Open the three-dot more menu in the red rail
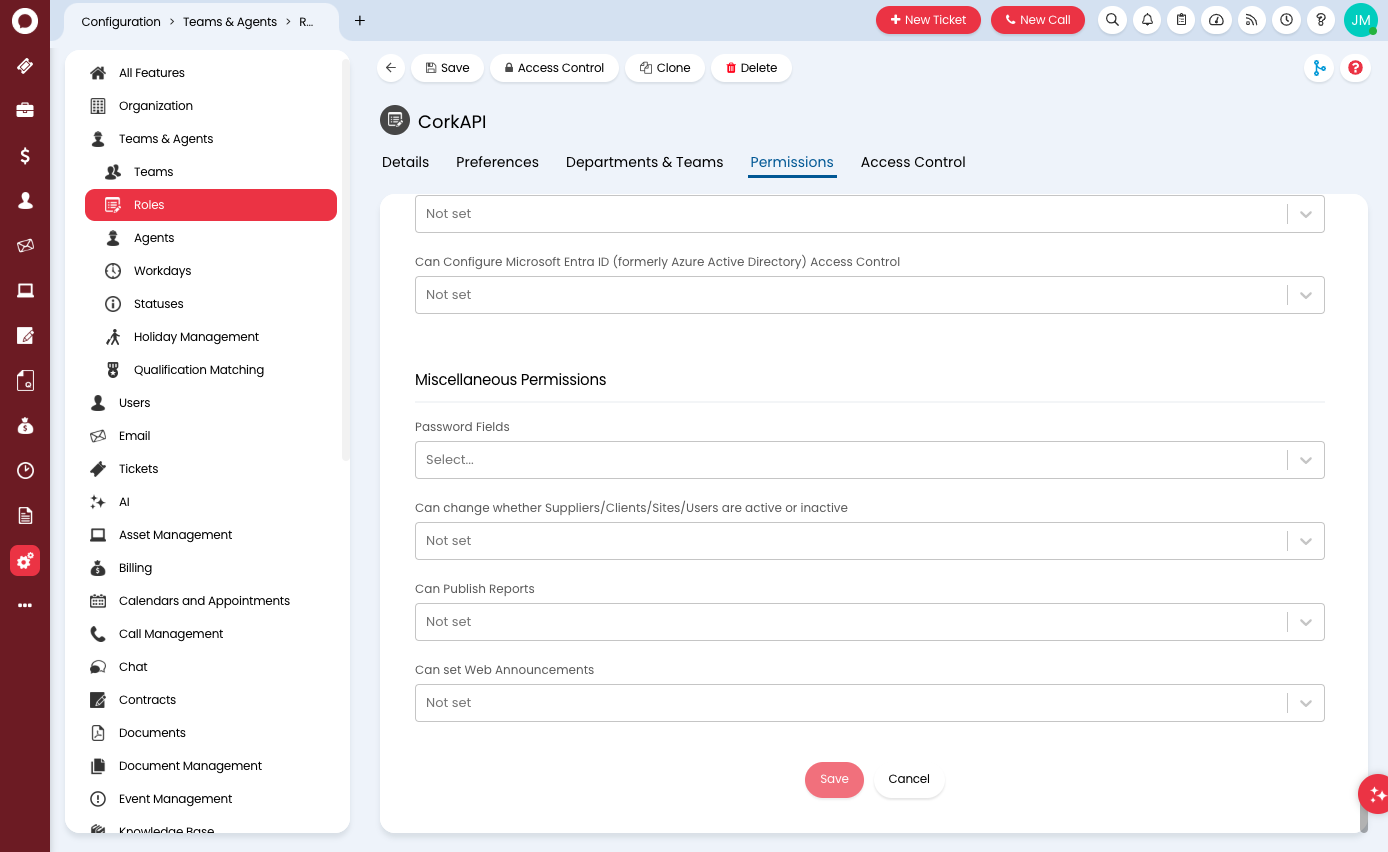Viewport: 1388px width, 852px height. tap(25, 605)
